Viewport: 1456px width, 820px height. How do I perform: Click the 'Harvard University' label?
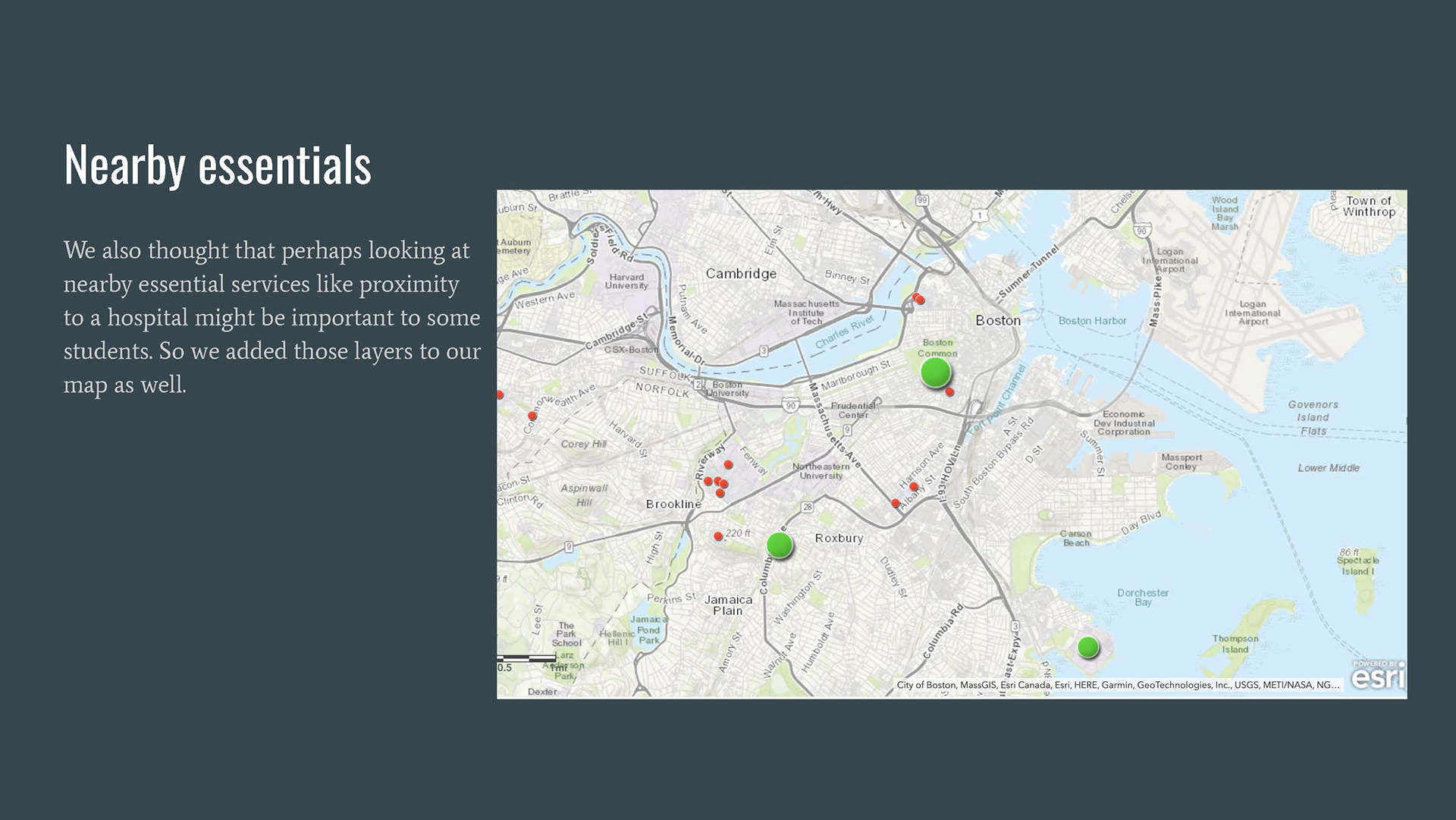(x=626, y=281)
